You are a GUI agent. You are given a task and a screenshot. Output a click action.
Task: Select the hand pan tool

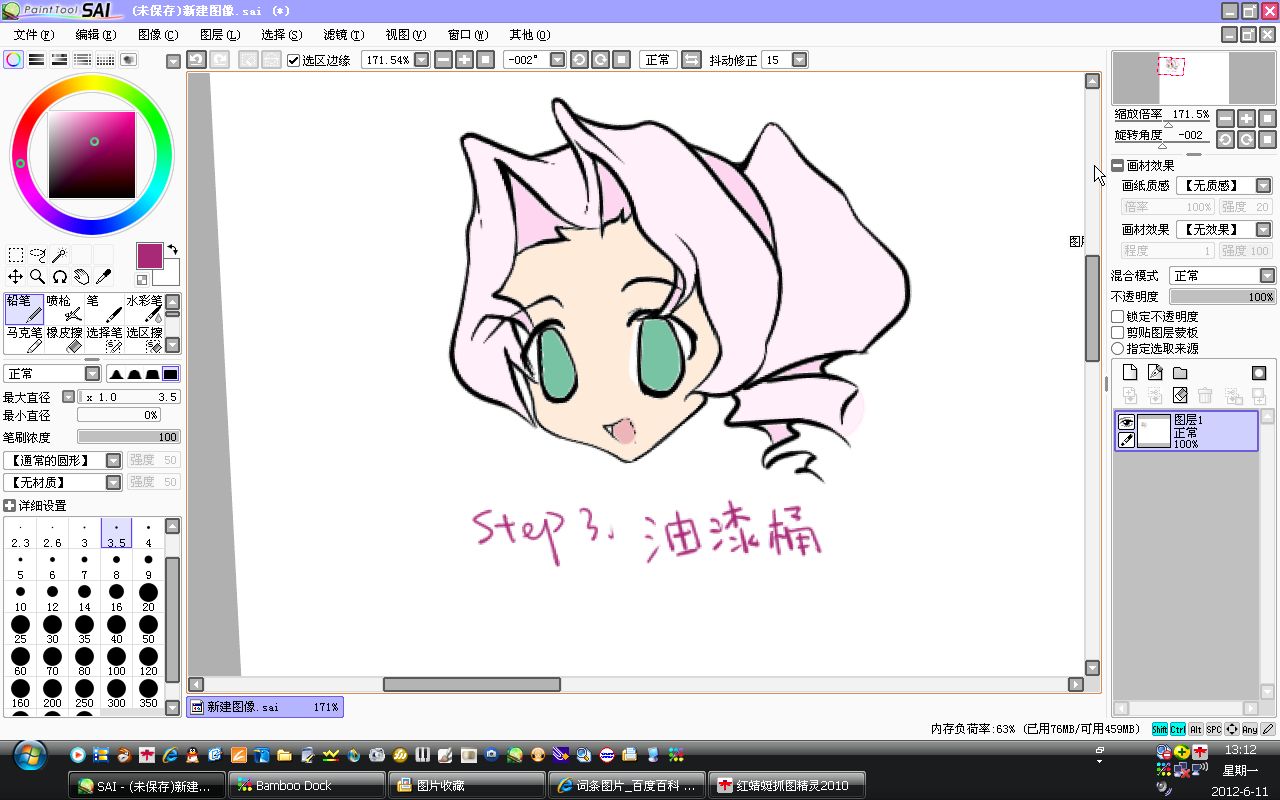(81, 277)
